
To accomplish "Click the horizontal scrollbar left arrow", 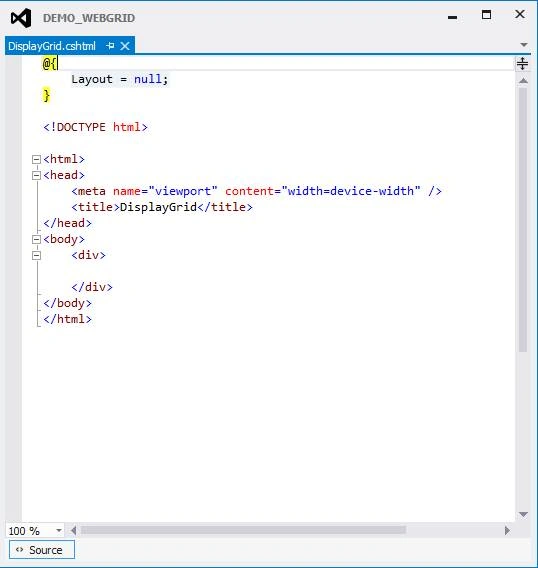I will pyautogui.click(x=74, y=531).
